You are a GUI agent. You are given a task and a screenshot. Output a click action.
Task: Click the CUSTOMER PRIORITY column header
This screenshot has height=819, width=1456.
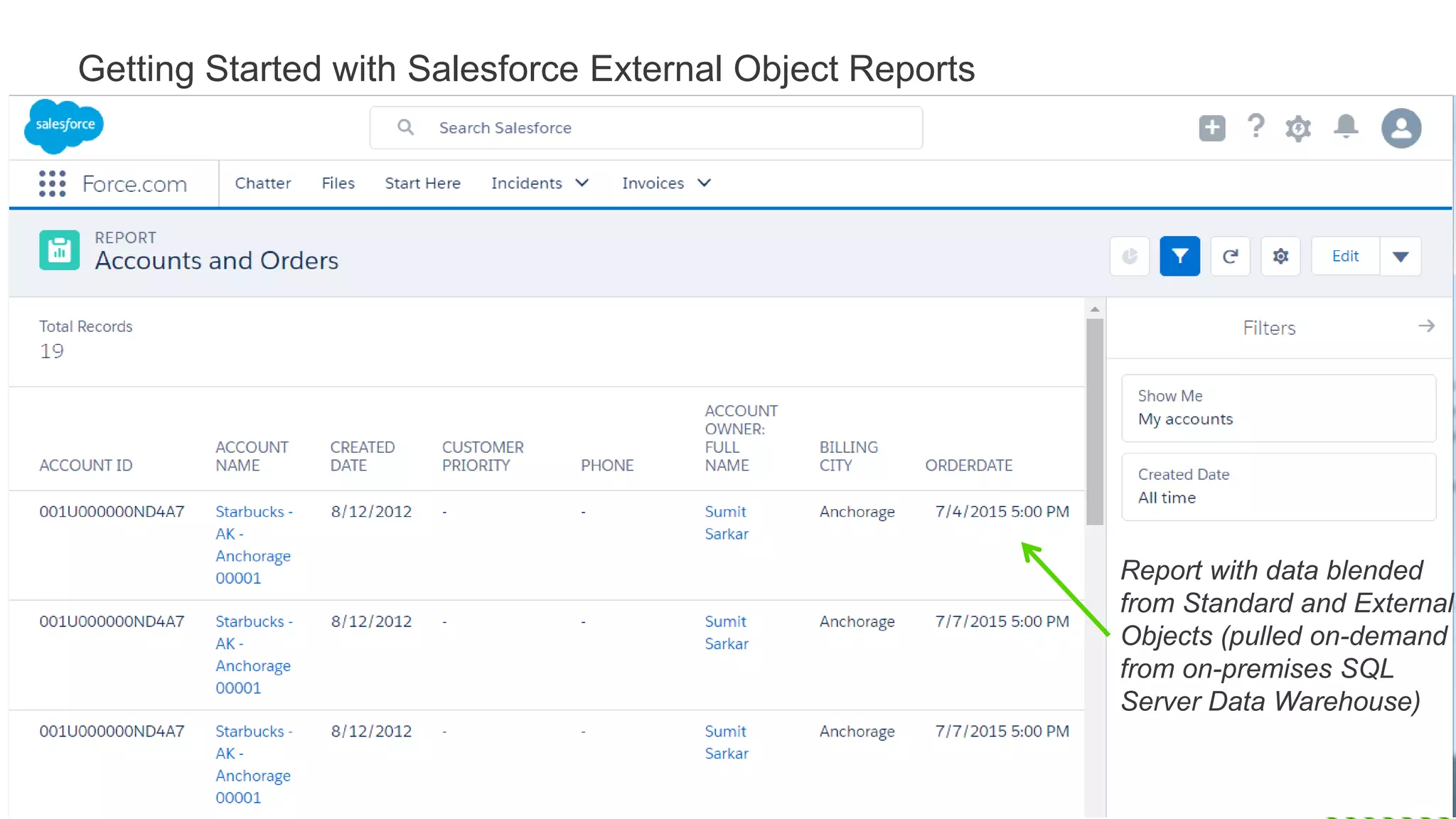(x=483, y=456)
